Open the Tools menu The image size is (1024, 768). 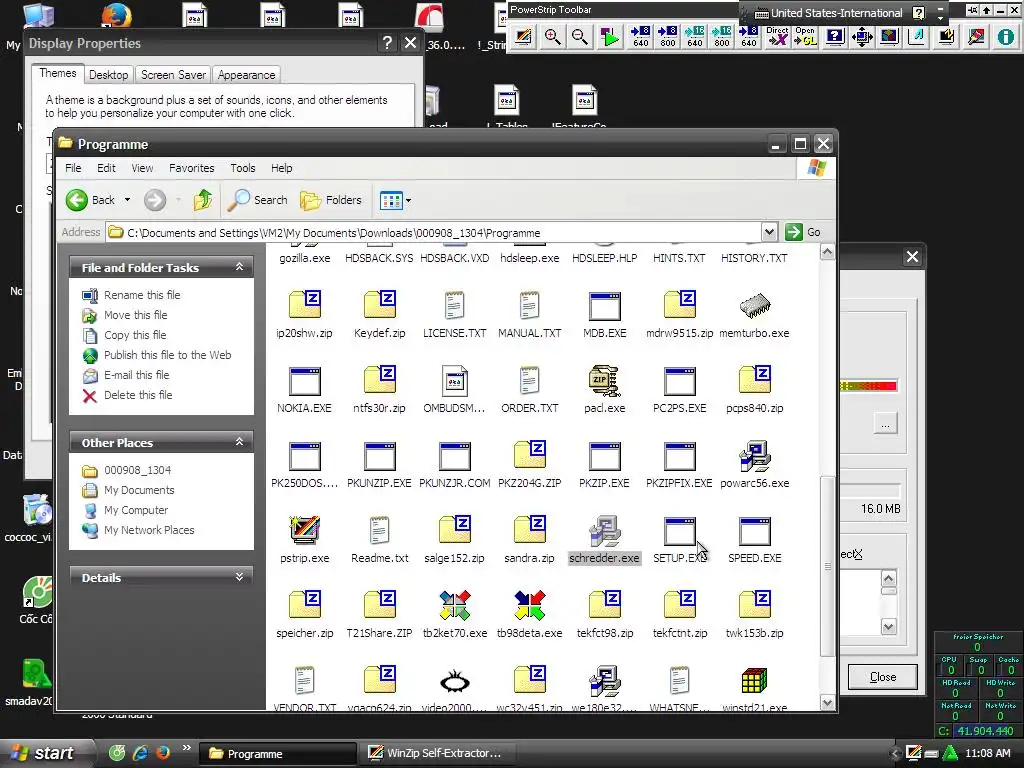point(242,168)
